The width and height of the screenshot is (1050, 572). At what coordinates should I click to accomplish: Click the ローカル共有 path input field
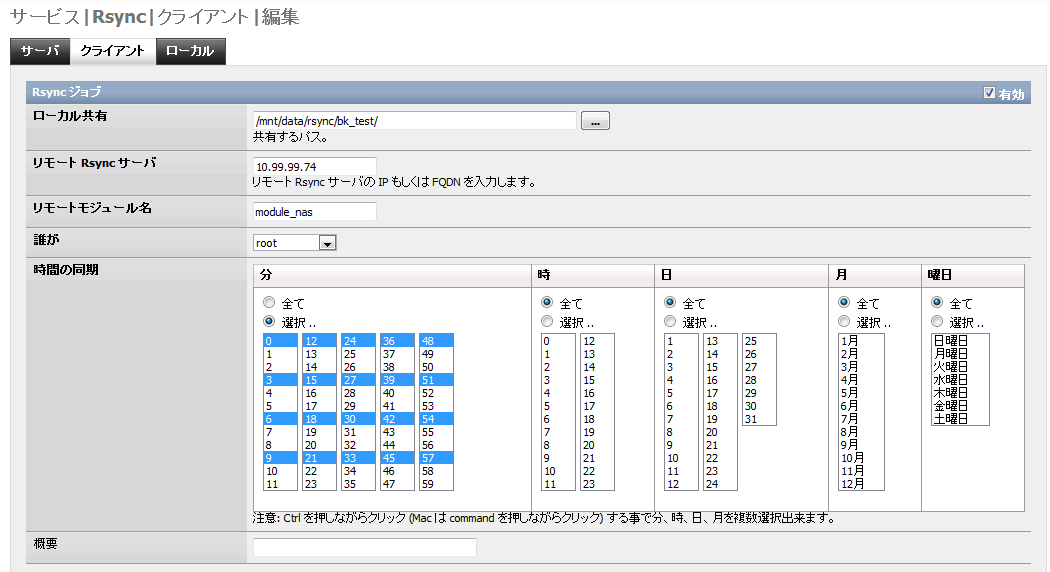tap(414, 121)
